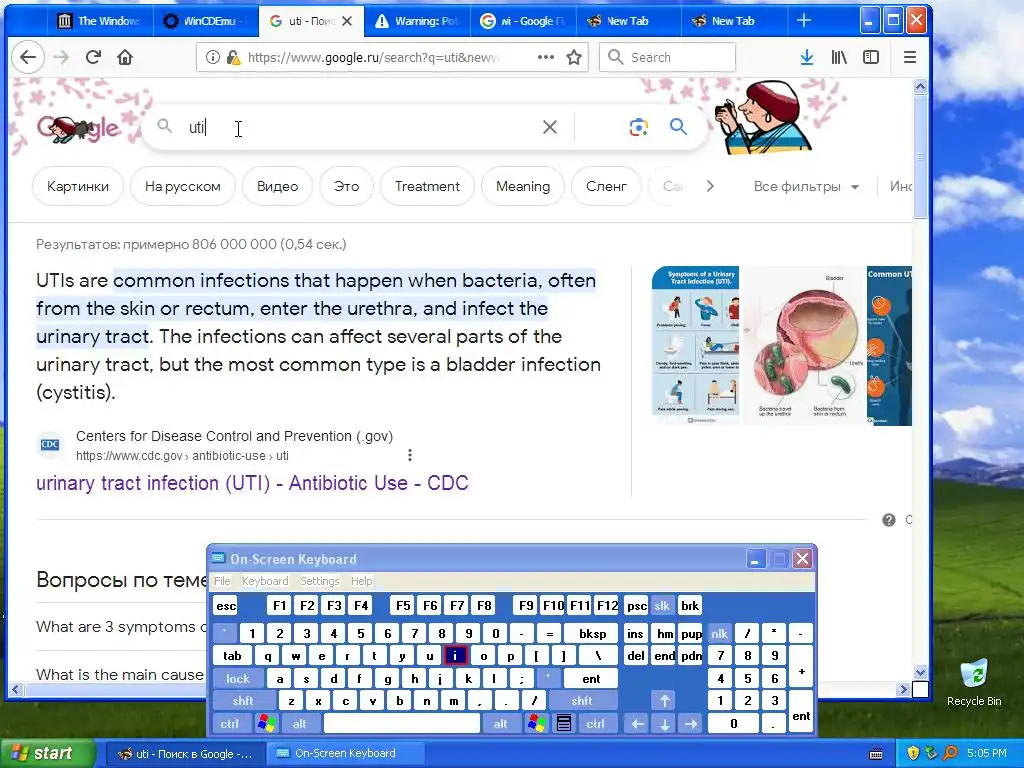Switch to the WinCDEmu browser tab

point(205,21)
